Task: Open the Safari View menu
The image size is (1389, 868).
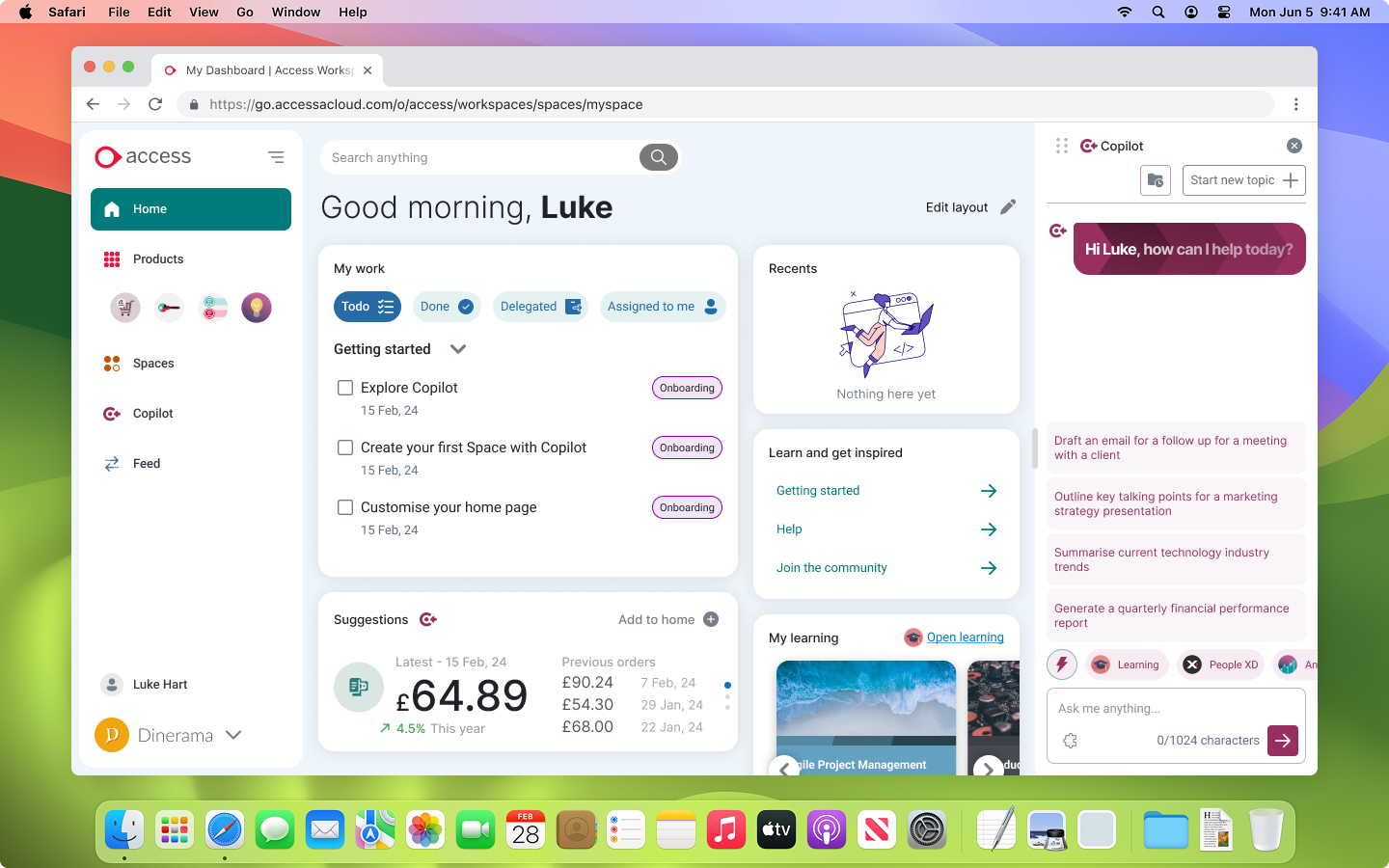Action: (x=204, y=12)
